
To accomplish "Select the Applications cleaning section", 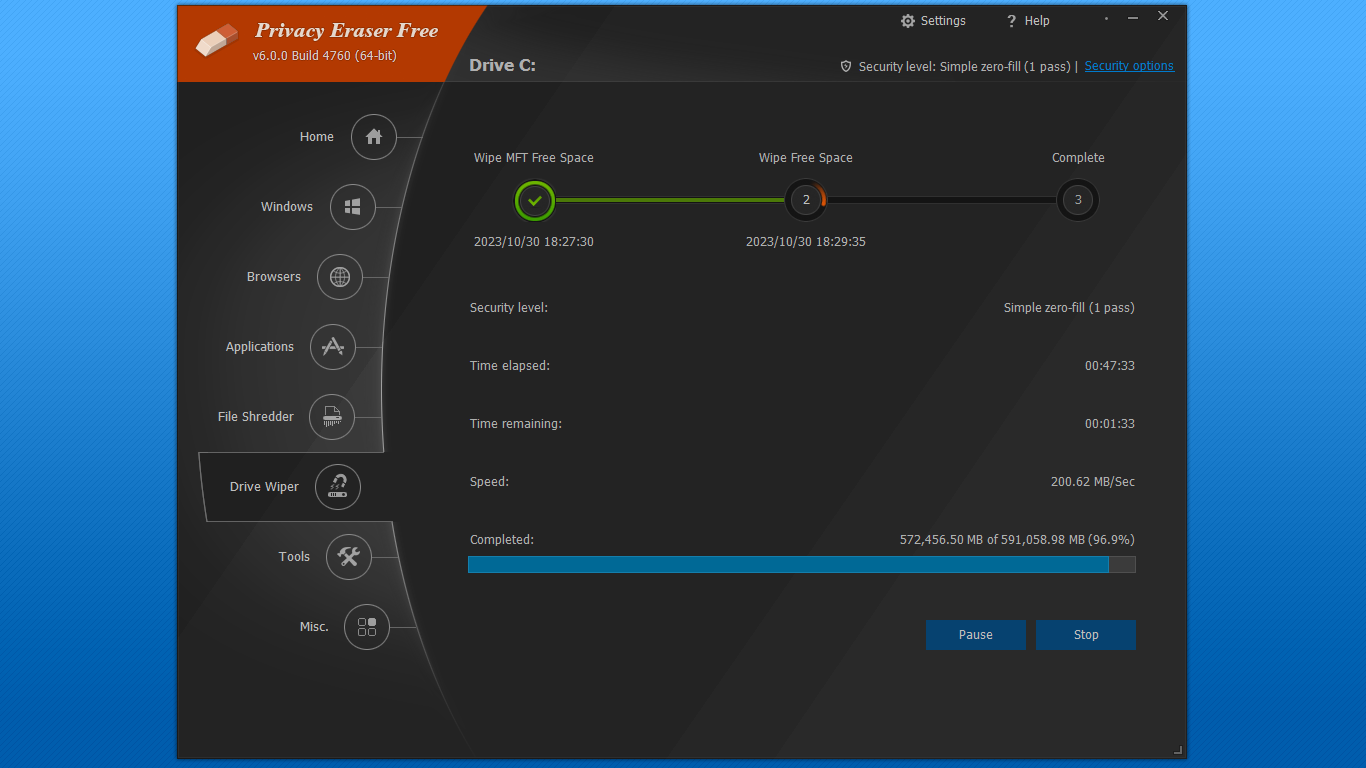I will [x=332, y=347].
